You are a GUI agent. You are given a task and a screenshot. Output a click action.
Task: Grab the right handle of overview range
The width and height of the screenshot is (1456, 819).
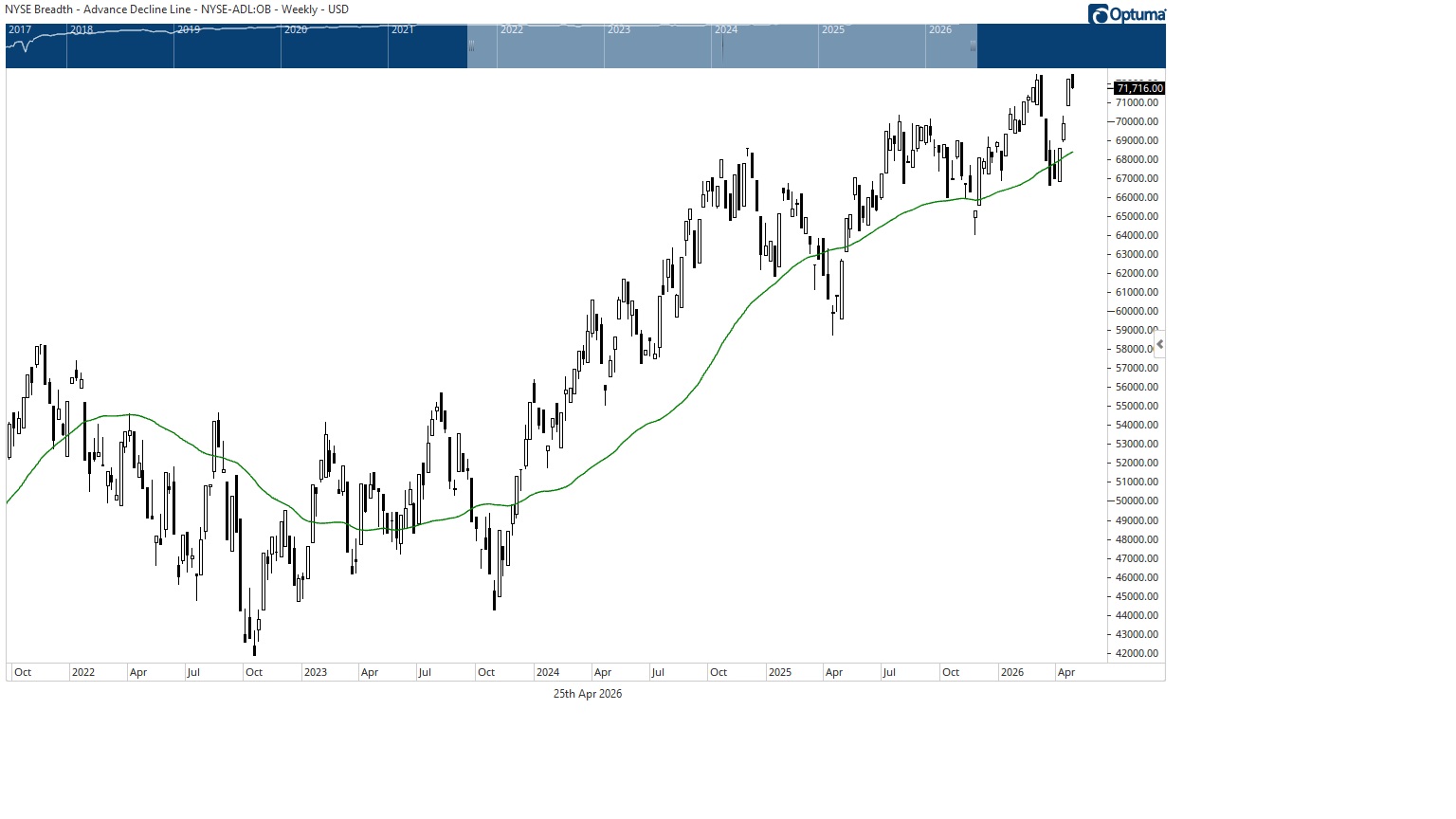pos(974,45)
